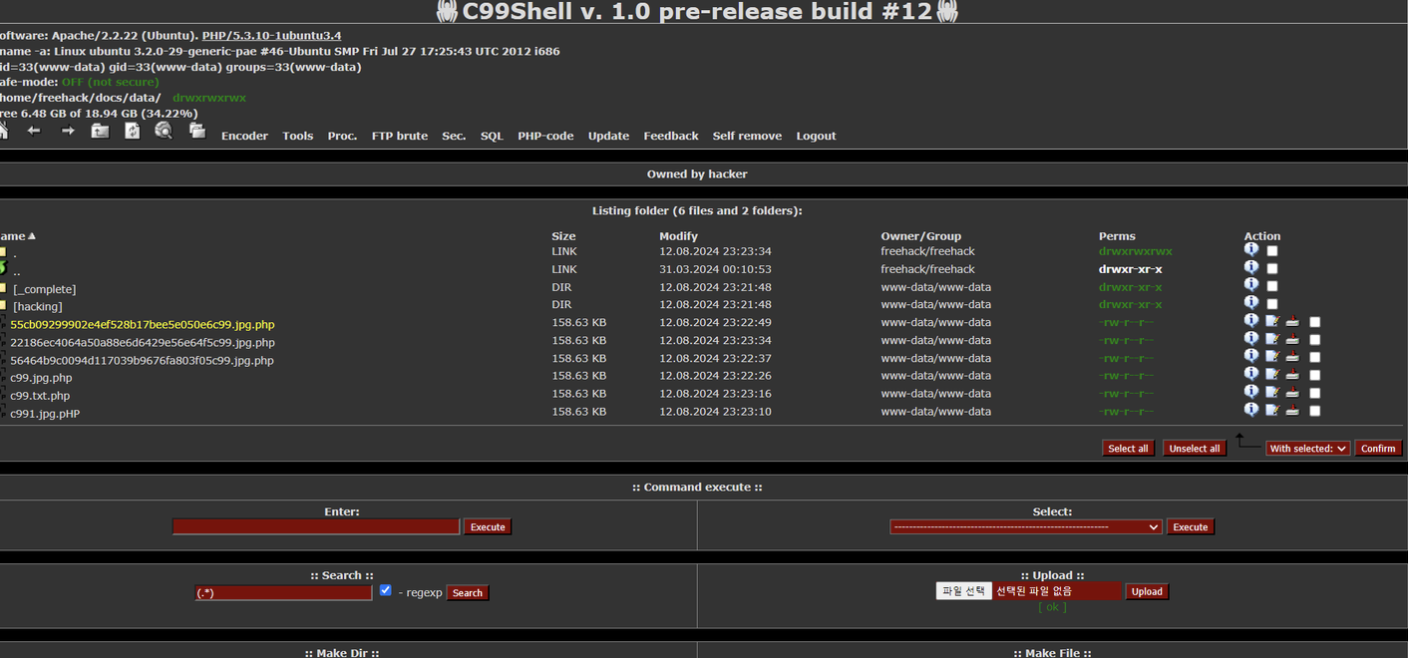Open the [hacking] folder link
This screenshot has height=658, width=1408.
pyautogui.click(x=38, y=307)
